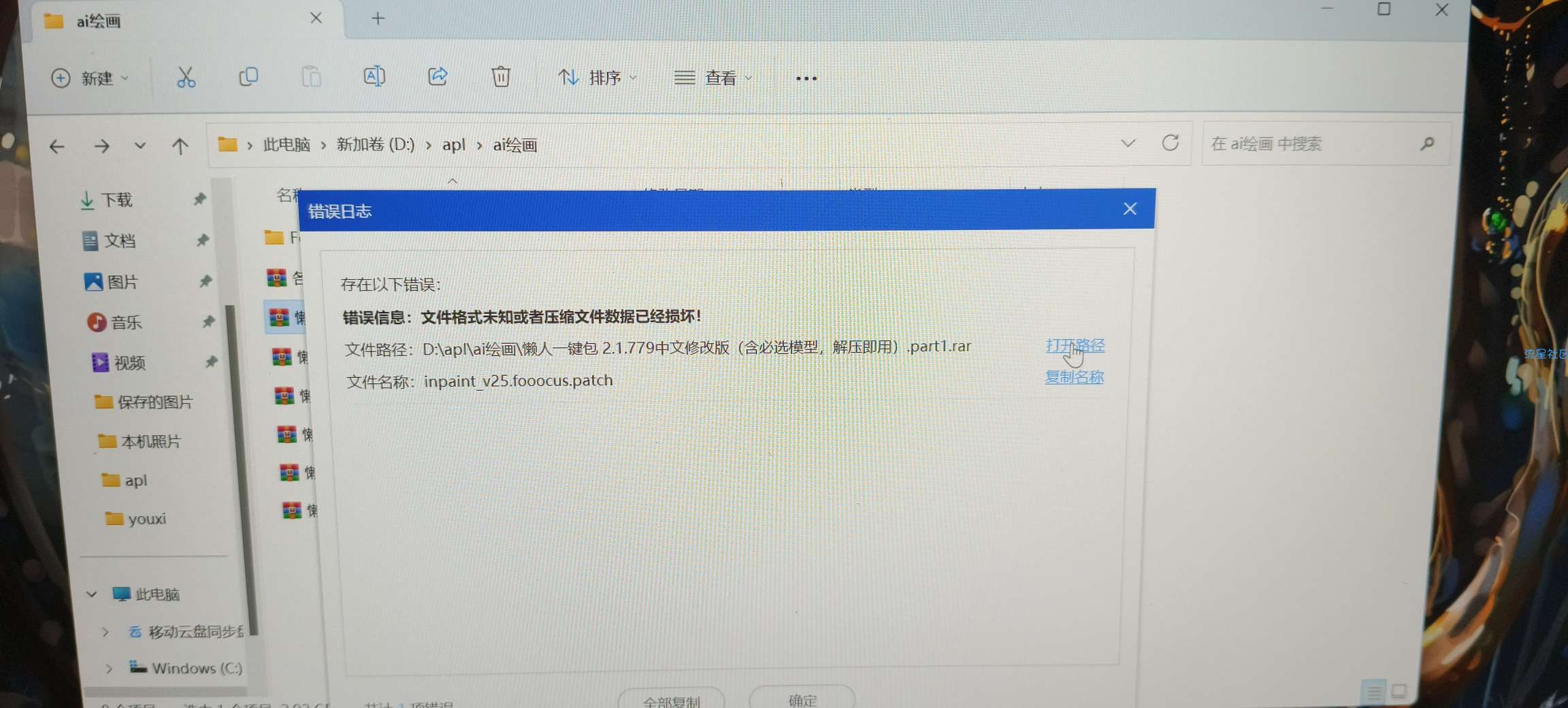
Task: Open the 查看 view dropdown
Action: pyautogui.click(x=713, y=78)
